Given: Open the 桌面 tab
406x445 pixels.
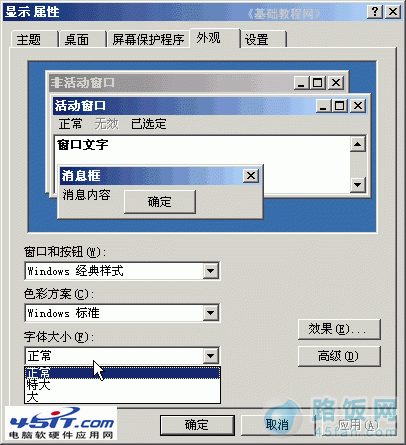Looking at the screenshot, I should tap(82, 39).
